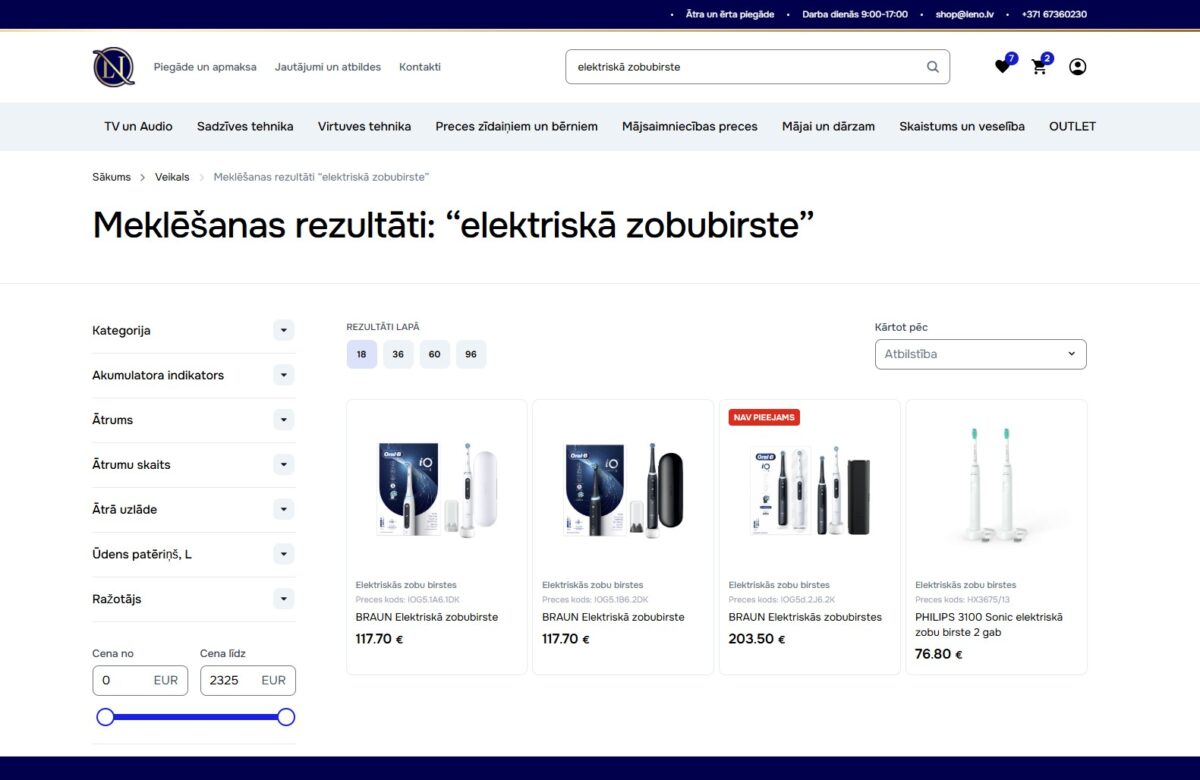This screenshot has height=780, width=1200.
Task: Go back to Sākums via breadcrumb
Action: point(110,176)
